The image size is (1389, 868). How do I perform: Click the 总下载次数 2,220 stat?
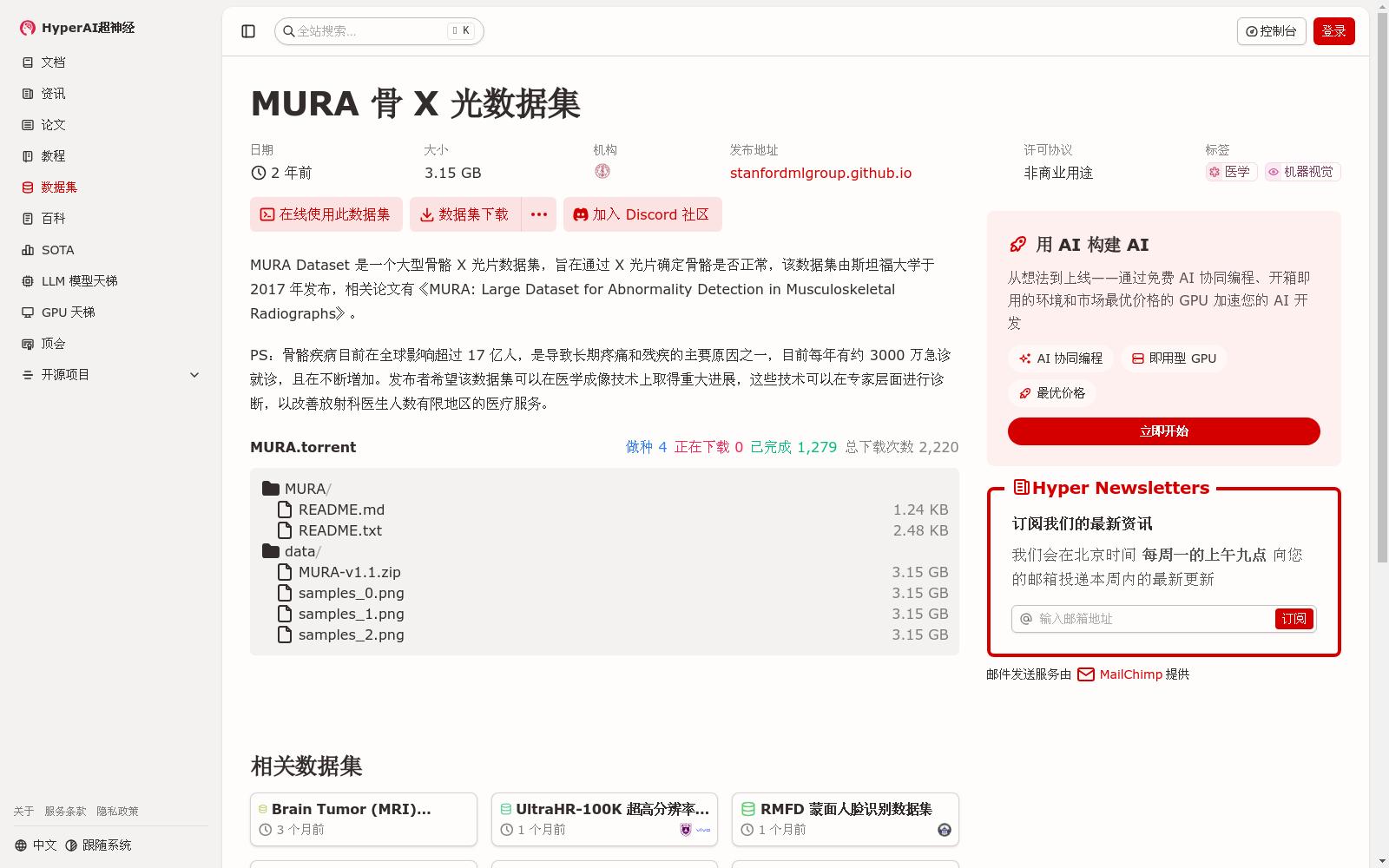[902, 447]
